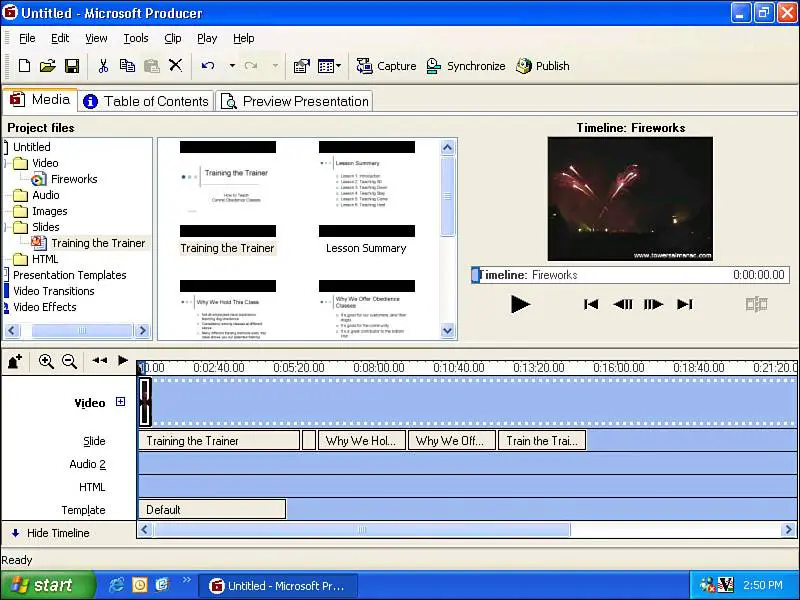800x600 pixels.
Task: Cut selection with the scissors icon
Action: [x=104, y=66]
